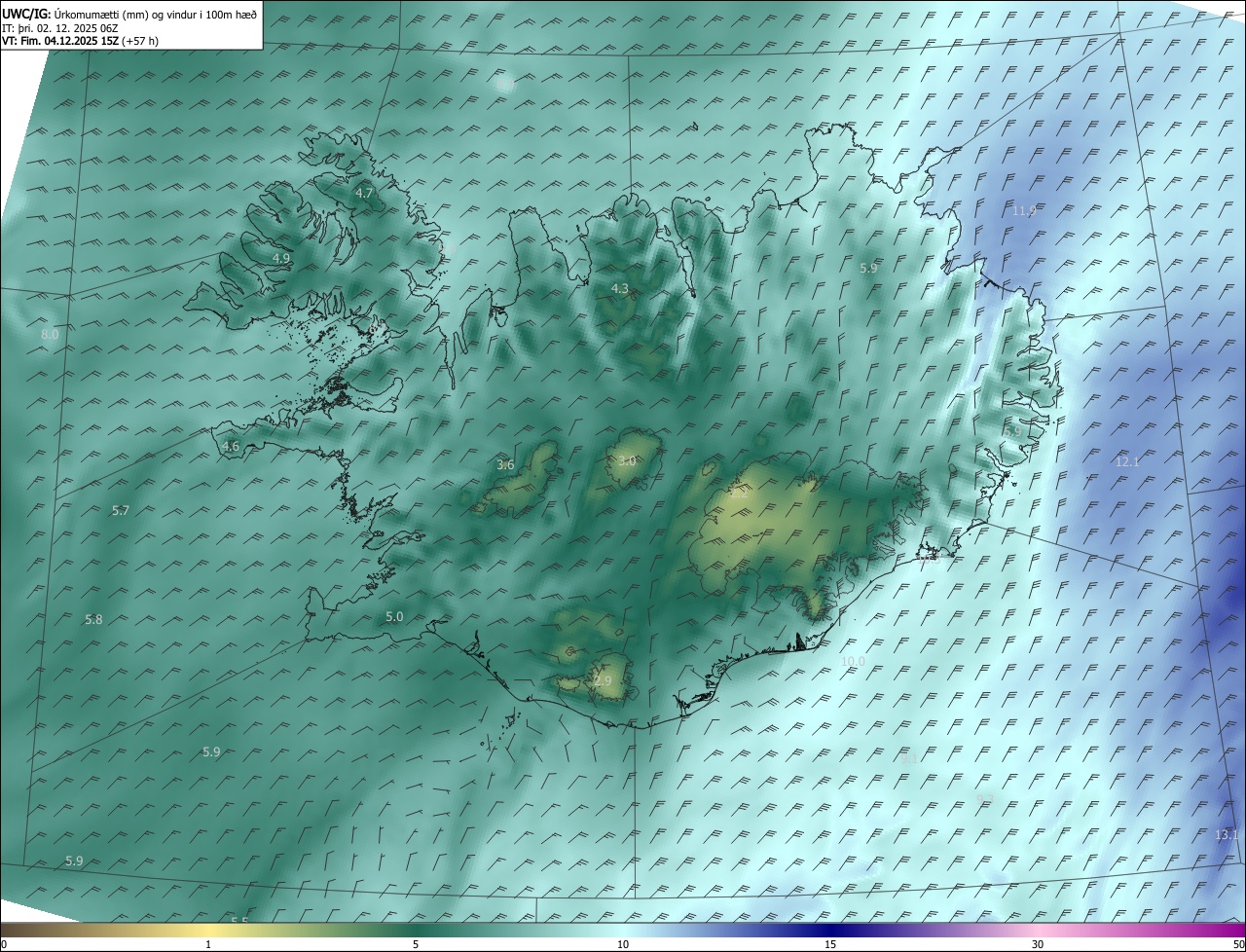Viewport: 1246px width, 952px height.
Task: Click the color scale tick labeled 15
Action: [830, 944]
